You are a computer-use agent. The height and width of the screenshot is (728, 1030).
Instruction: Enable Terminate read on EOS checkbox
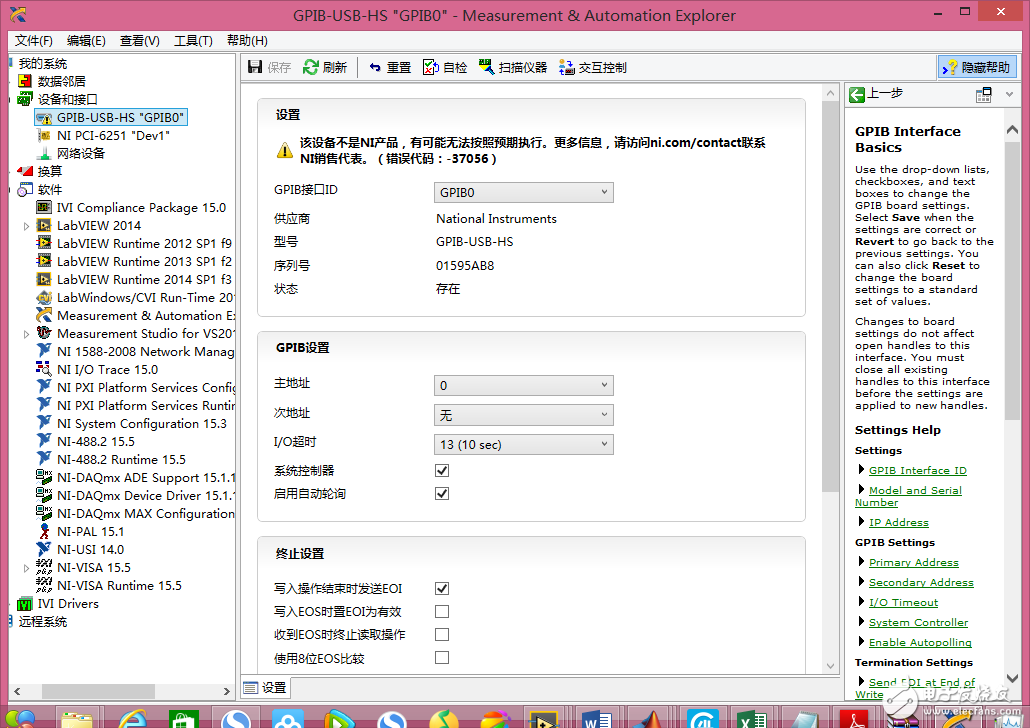point(442,635)
